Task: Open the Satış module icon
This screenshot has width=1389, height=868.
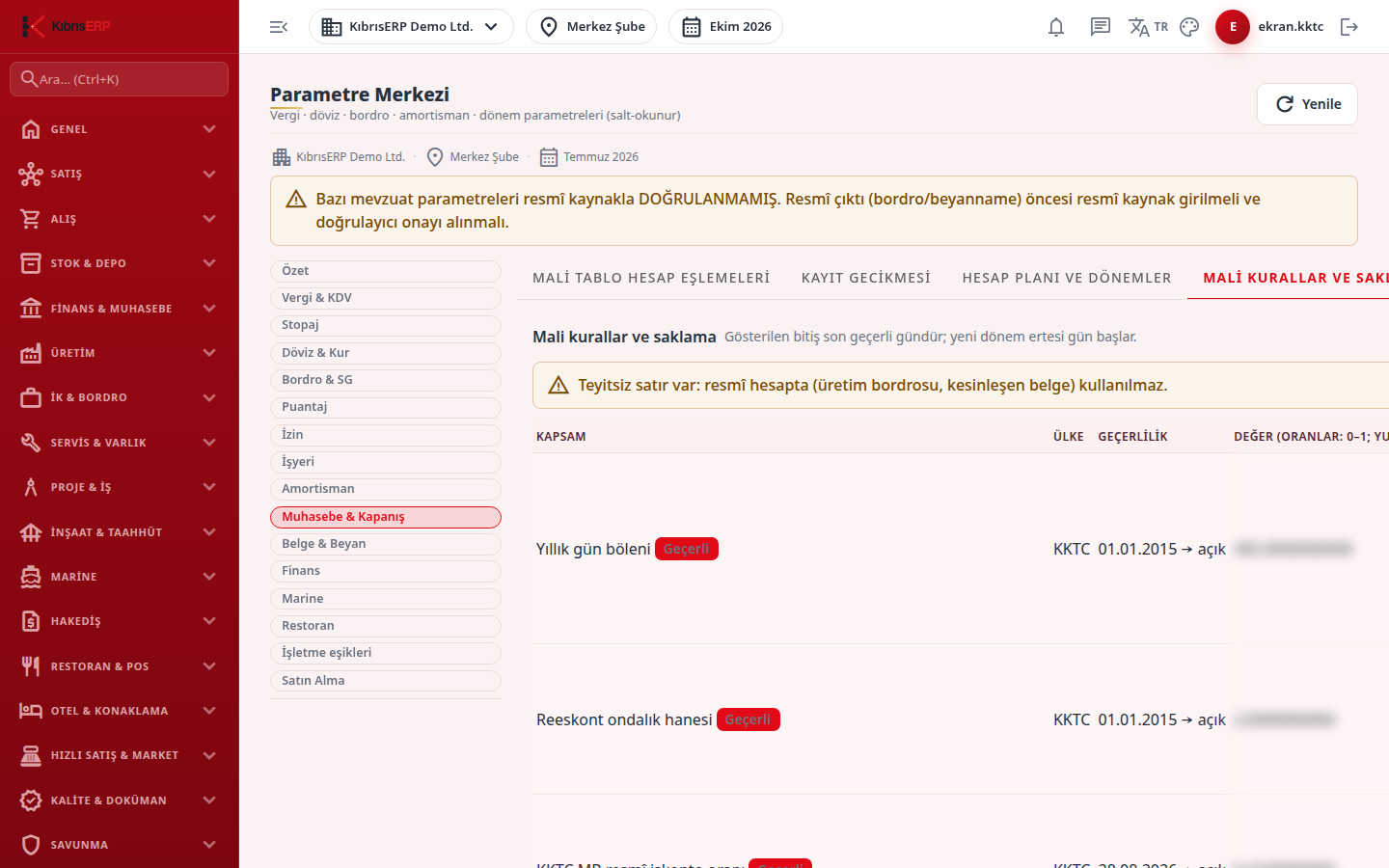Action: tap(31, 174)
